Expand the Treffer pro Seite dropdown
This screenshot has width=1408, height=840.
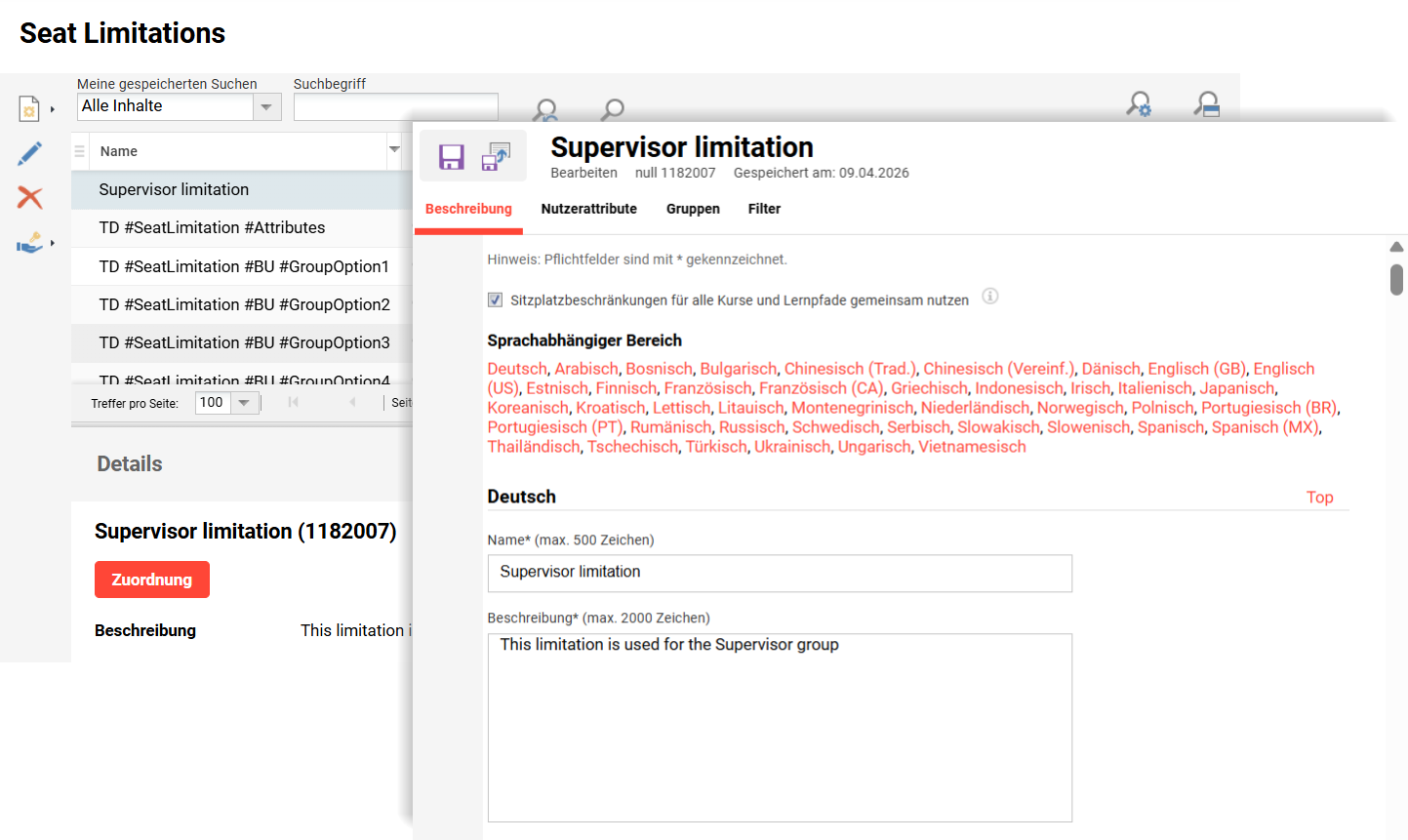click(x=244, y=403)
